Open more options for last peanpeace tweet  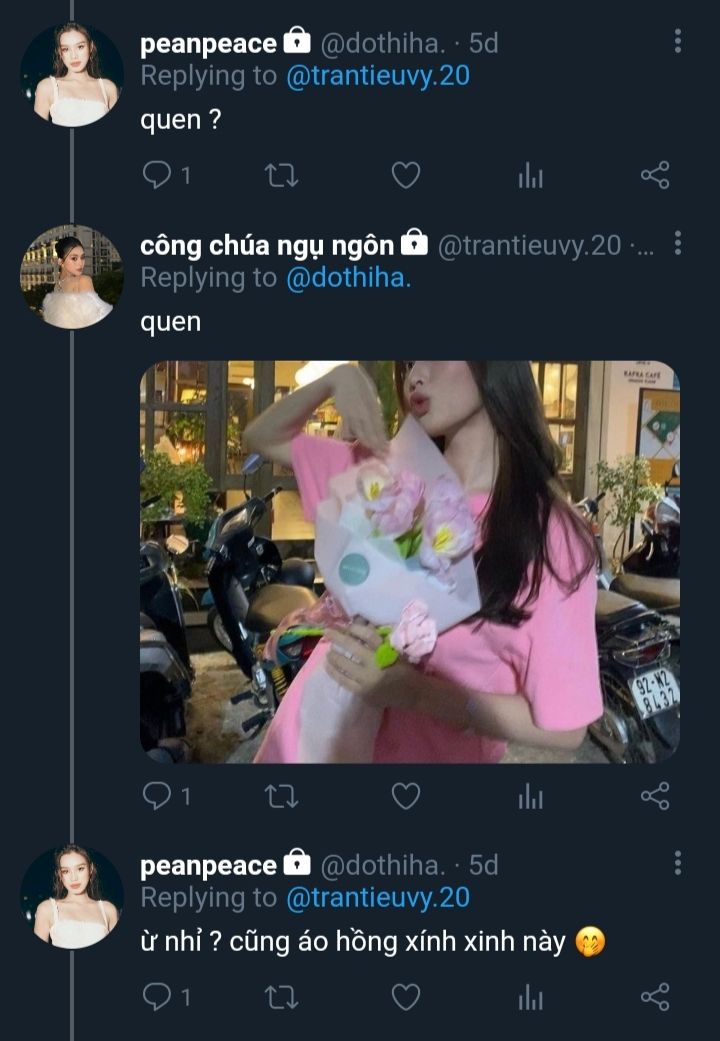[x=678, y=863]
